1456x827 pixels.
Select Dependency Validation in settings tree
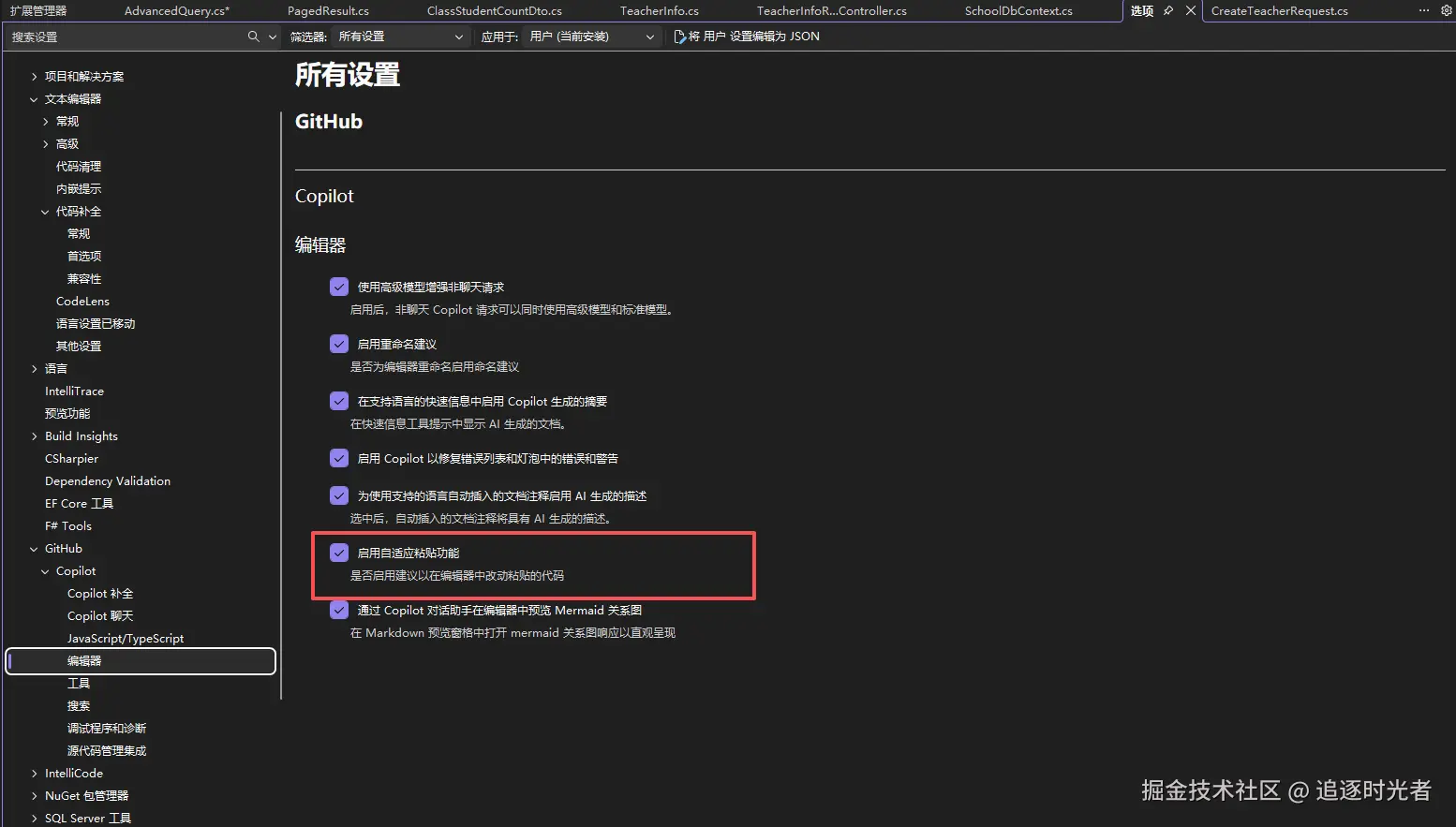[108, 481]
